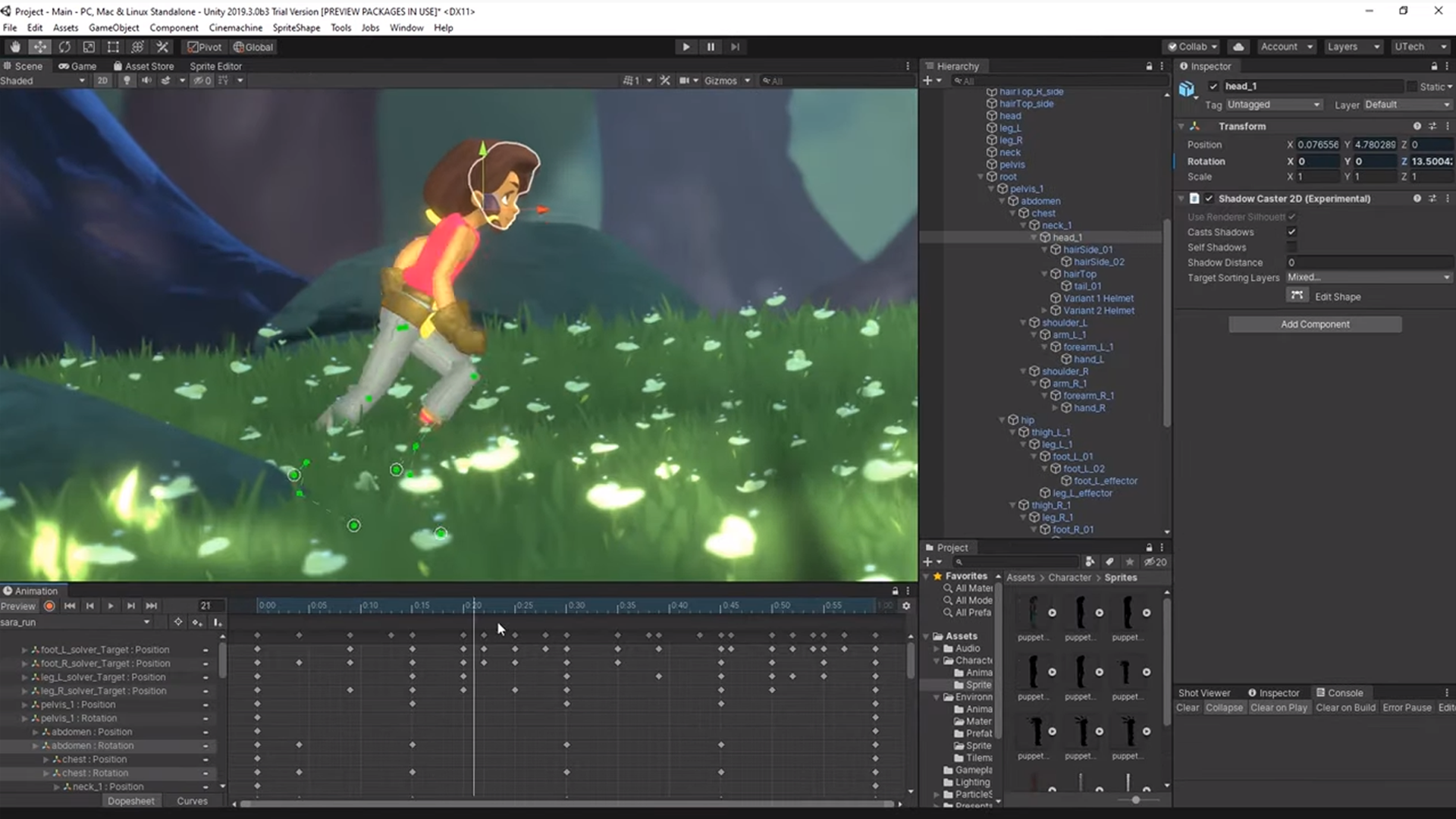
Task: Expand pelvis_1 Rotation property
Action: 24,718
